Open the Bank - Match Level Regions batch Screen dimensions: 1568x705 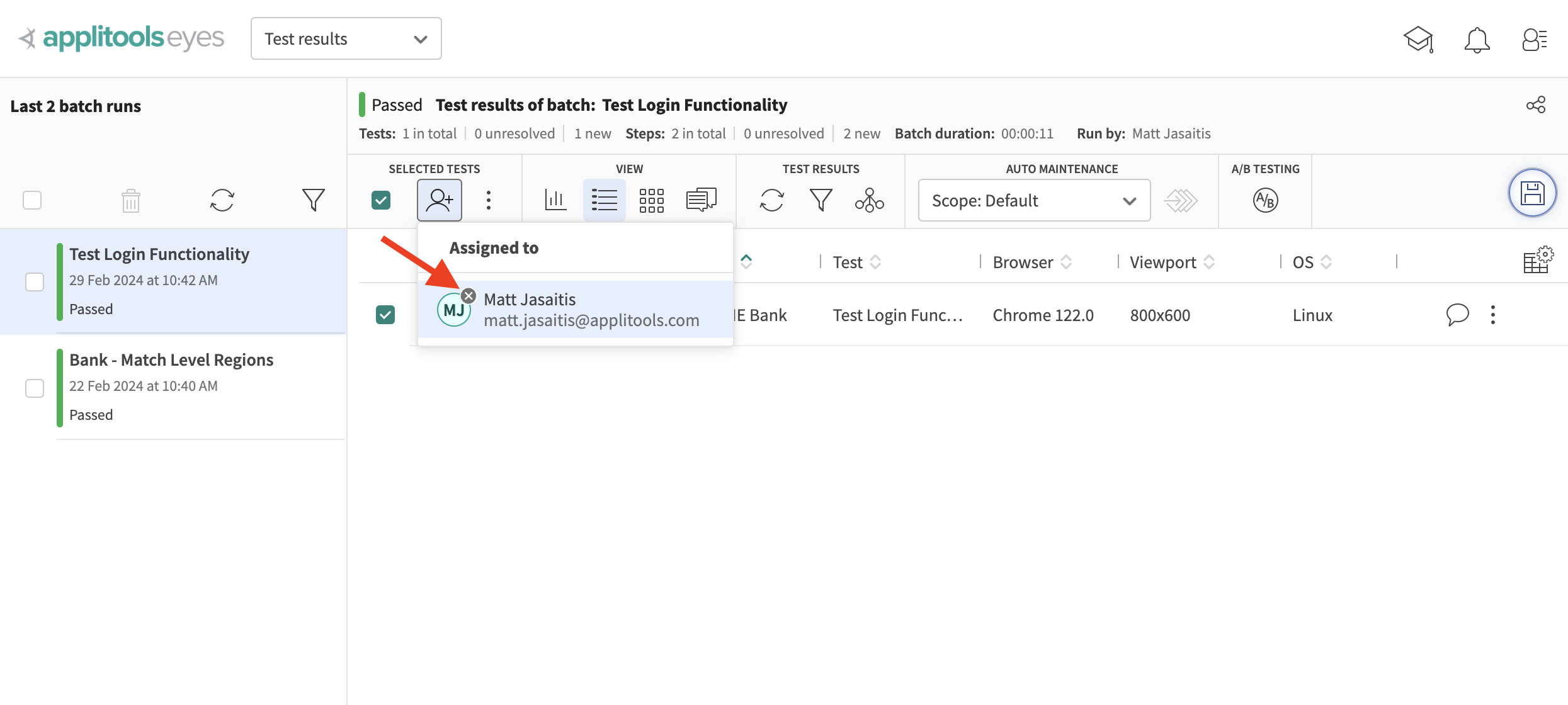point(171,360)
